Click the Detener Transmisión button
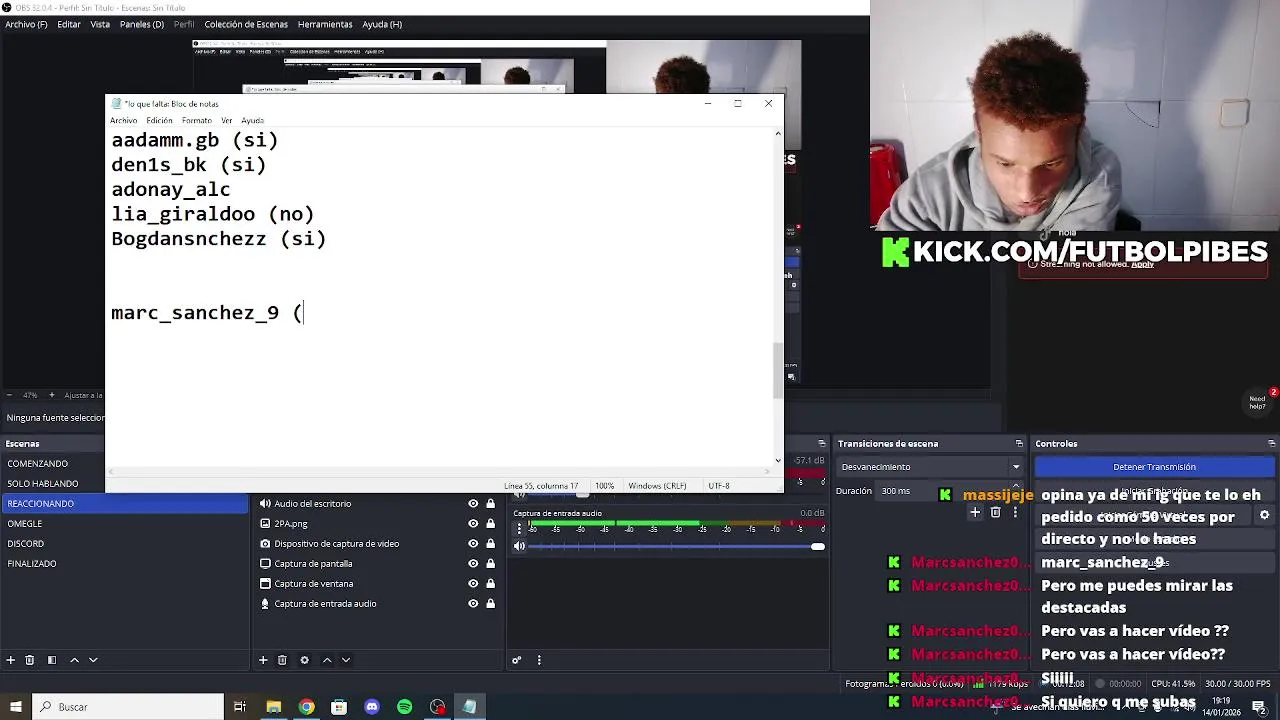The width and height of the screenshot is (1280, 720). (1154, 467)
